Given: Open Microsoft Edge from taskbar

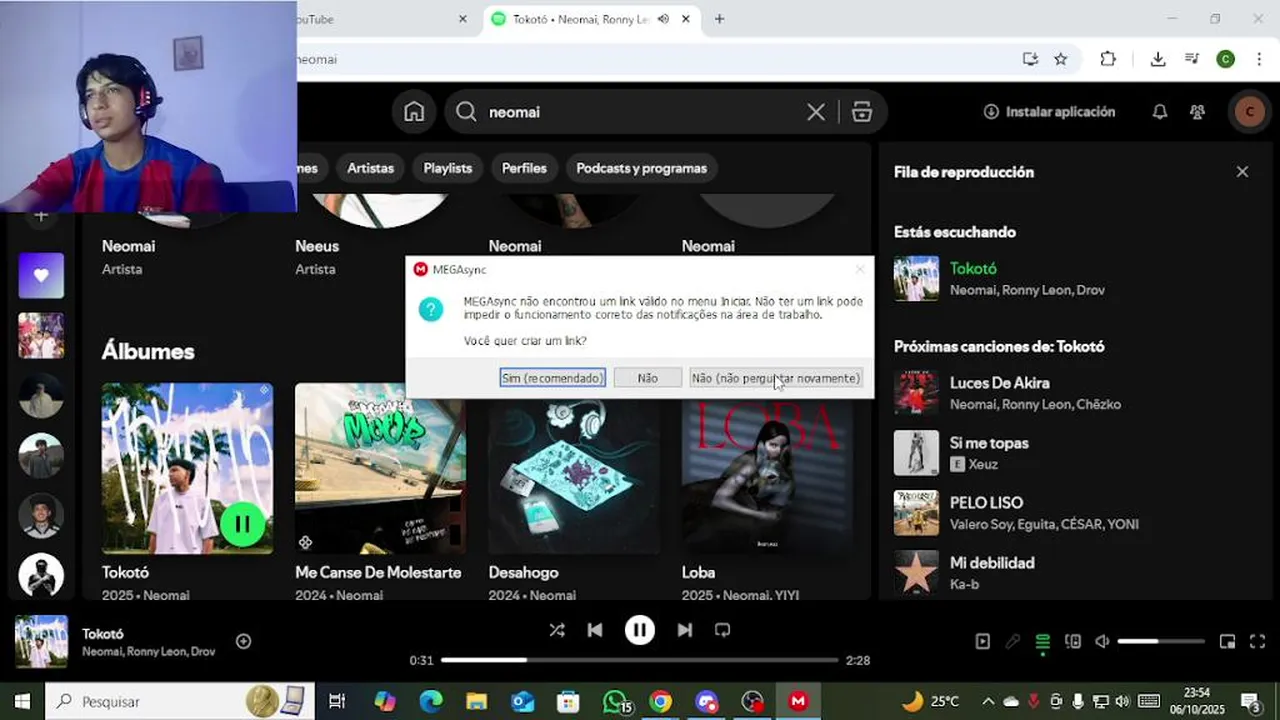Looking at the screenshot, I should (x=430, y=701).
